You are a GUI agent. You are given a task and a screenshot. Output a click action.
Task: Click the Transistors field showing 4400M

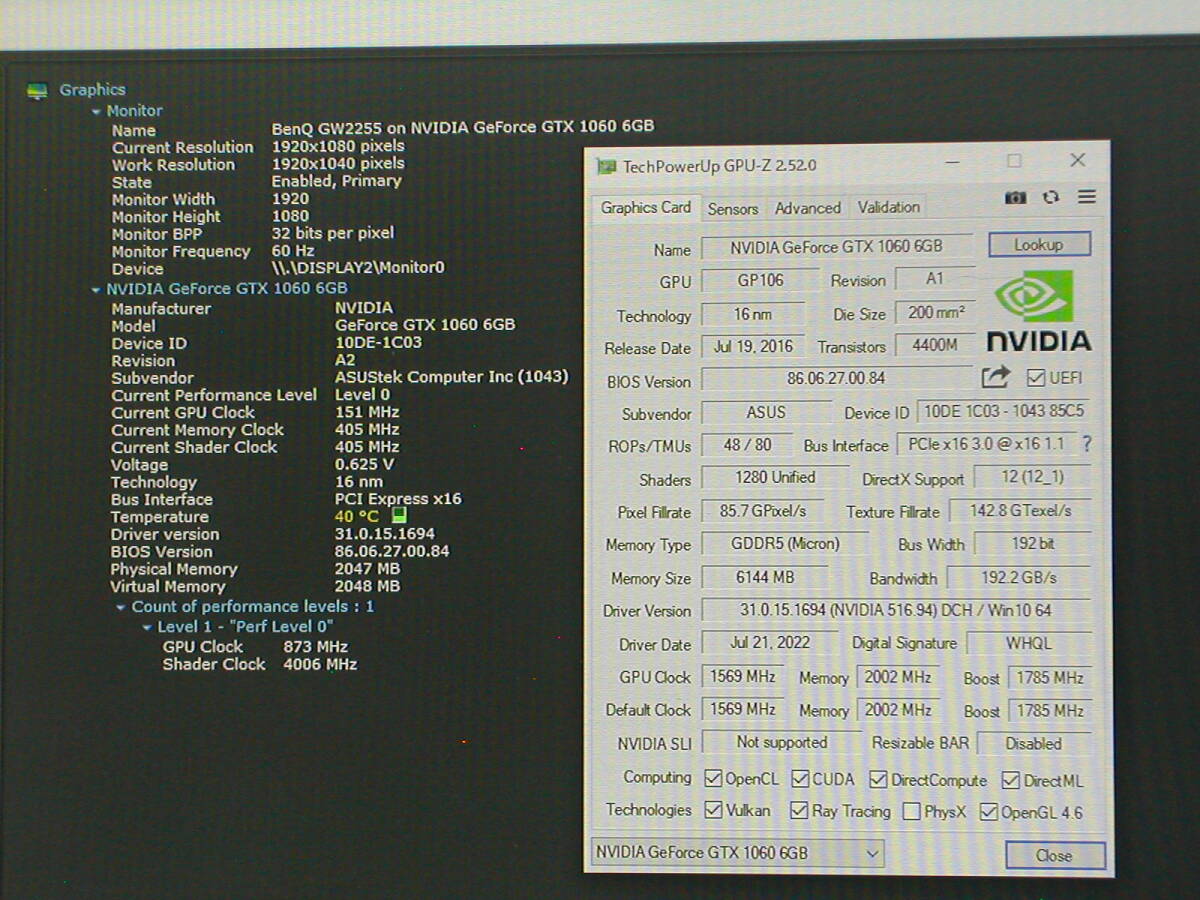[x=935, y=346]
